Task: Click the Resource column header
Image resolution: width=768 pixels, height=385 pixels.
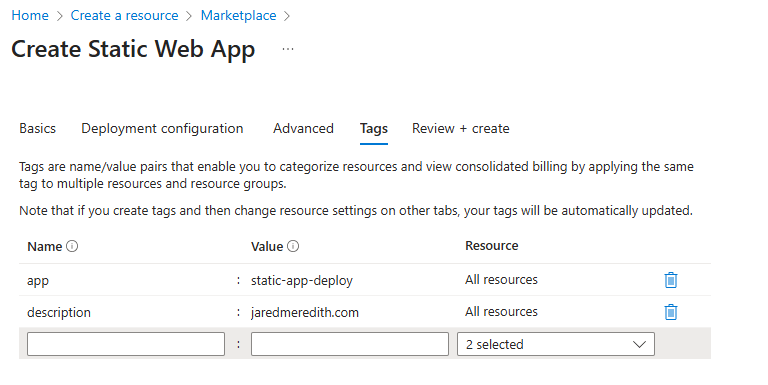Action: coord(491,245)
